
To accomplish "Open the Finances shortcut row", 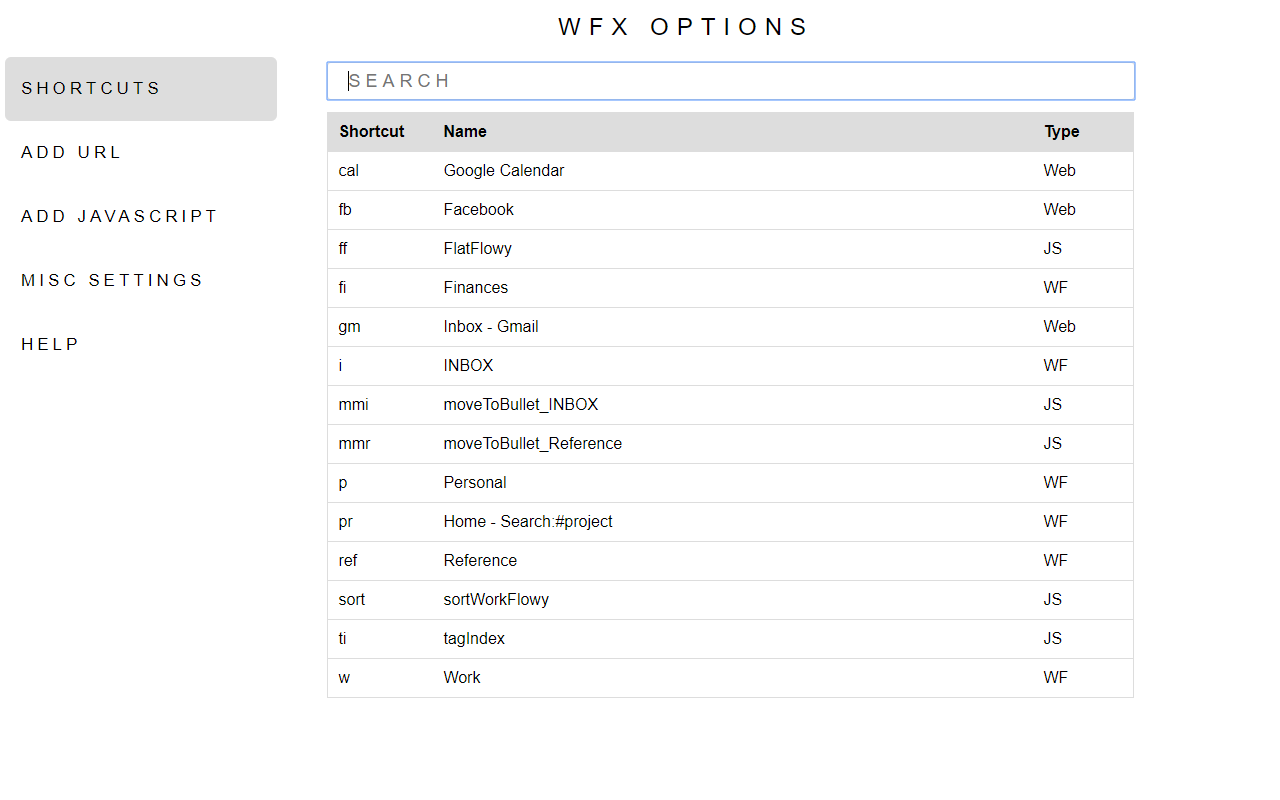I will pyautogui.click(x=476, y=288).
